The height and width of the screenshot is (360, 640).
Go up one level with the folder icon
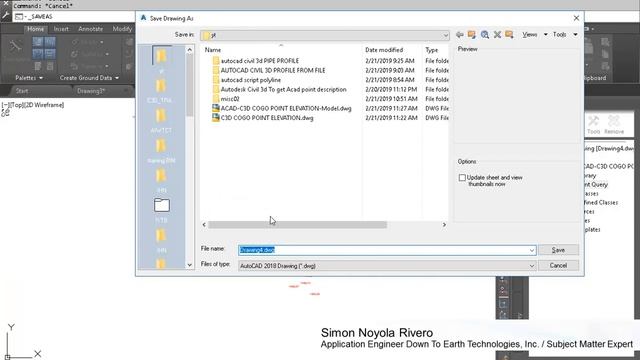tap(472, 35)
